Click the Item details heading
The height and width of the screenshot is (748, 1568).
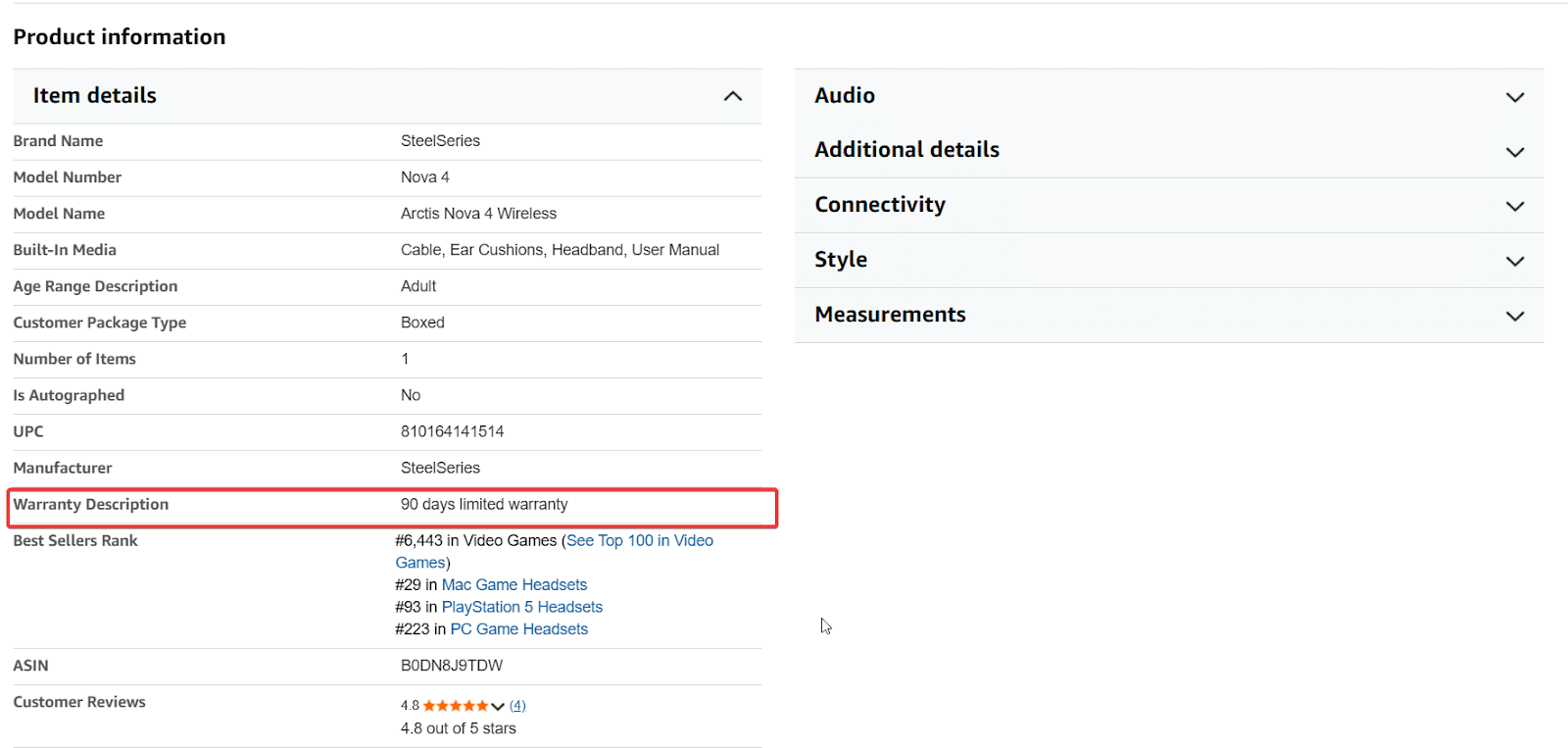tap(95, 96)
